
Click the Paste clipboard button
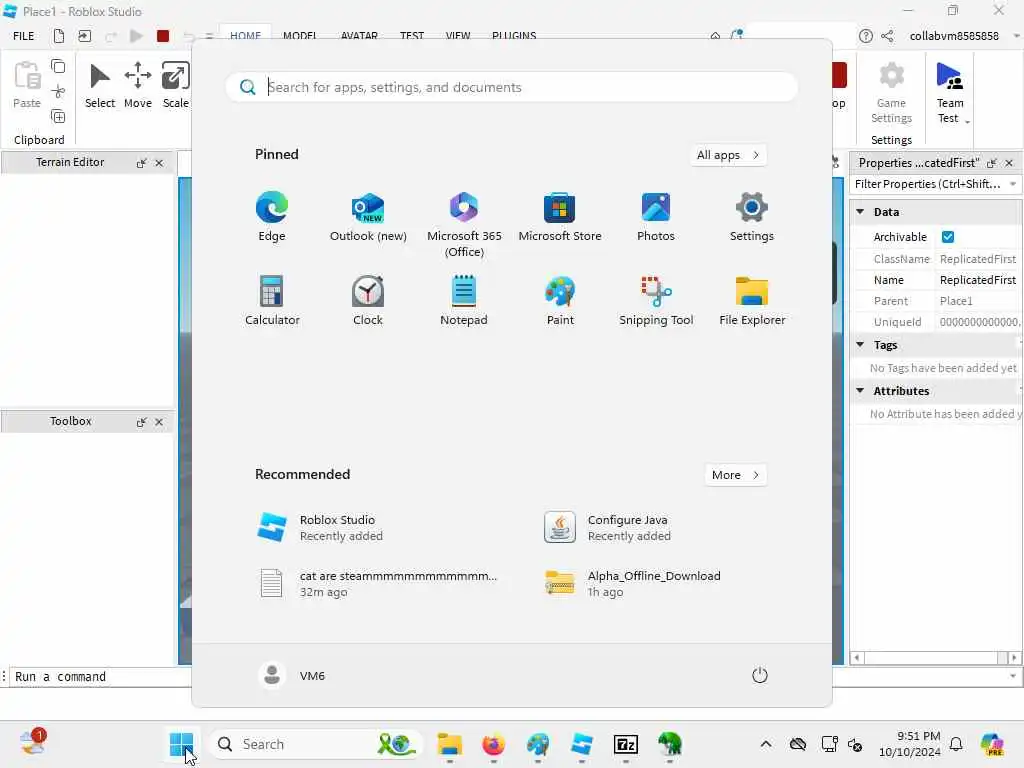click(x=27, y=85)
